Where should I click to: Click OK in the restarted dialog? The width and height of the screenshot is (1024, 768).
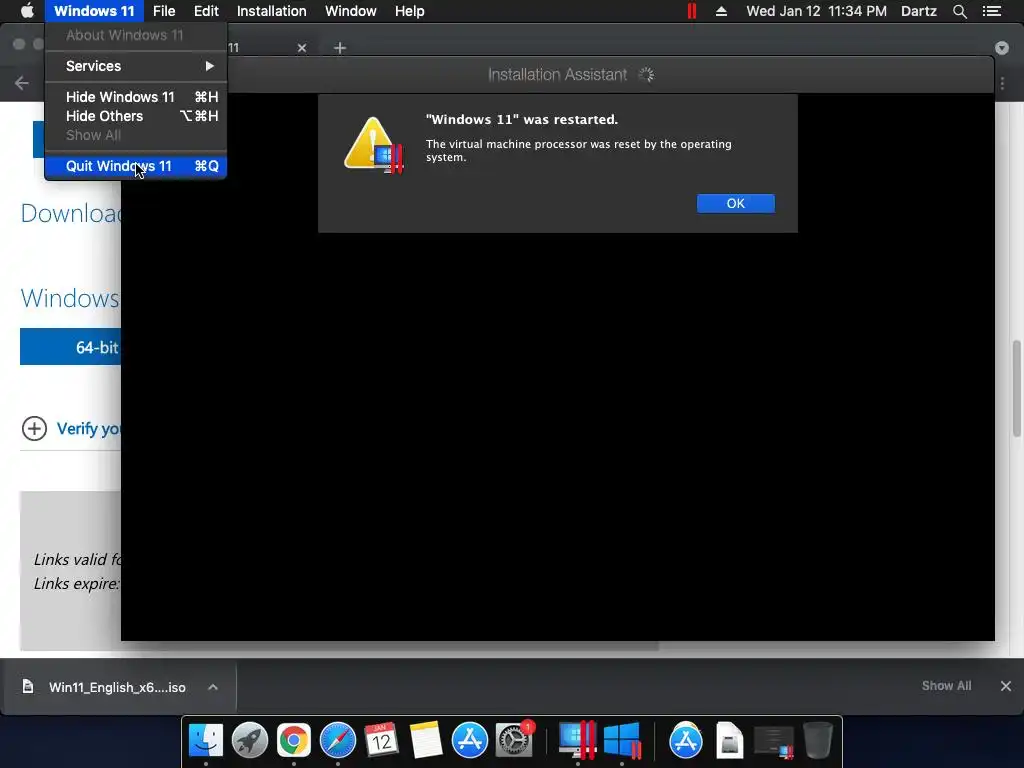[x=735, y=203]
